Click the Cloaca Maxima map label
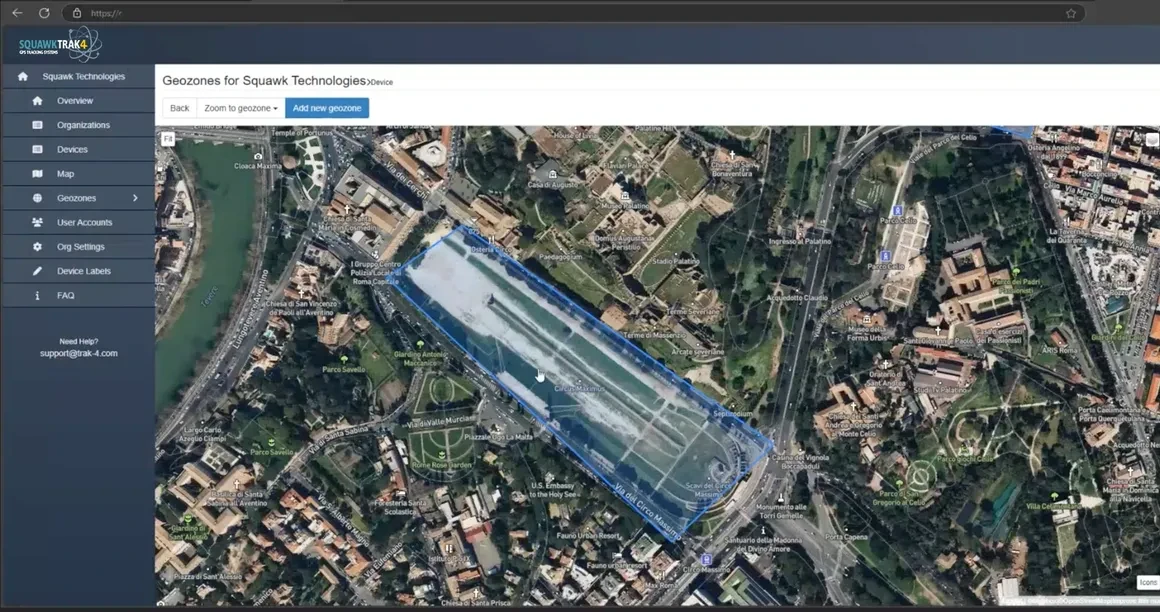 (257, 166)
